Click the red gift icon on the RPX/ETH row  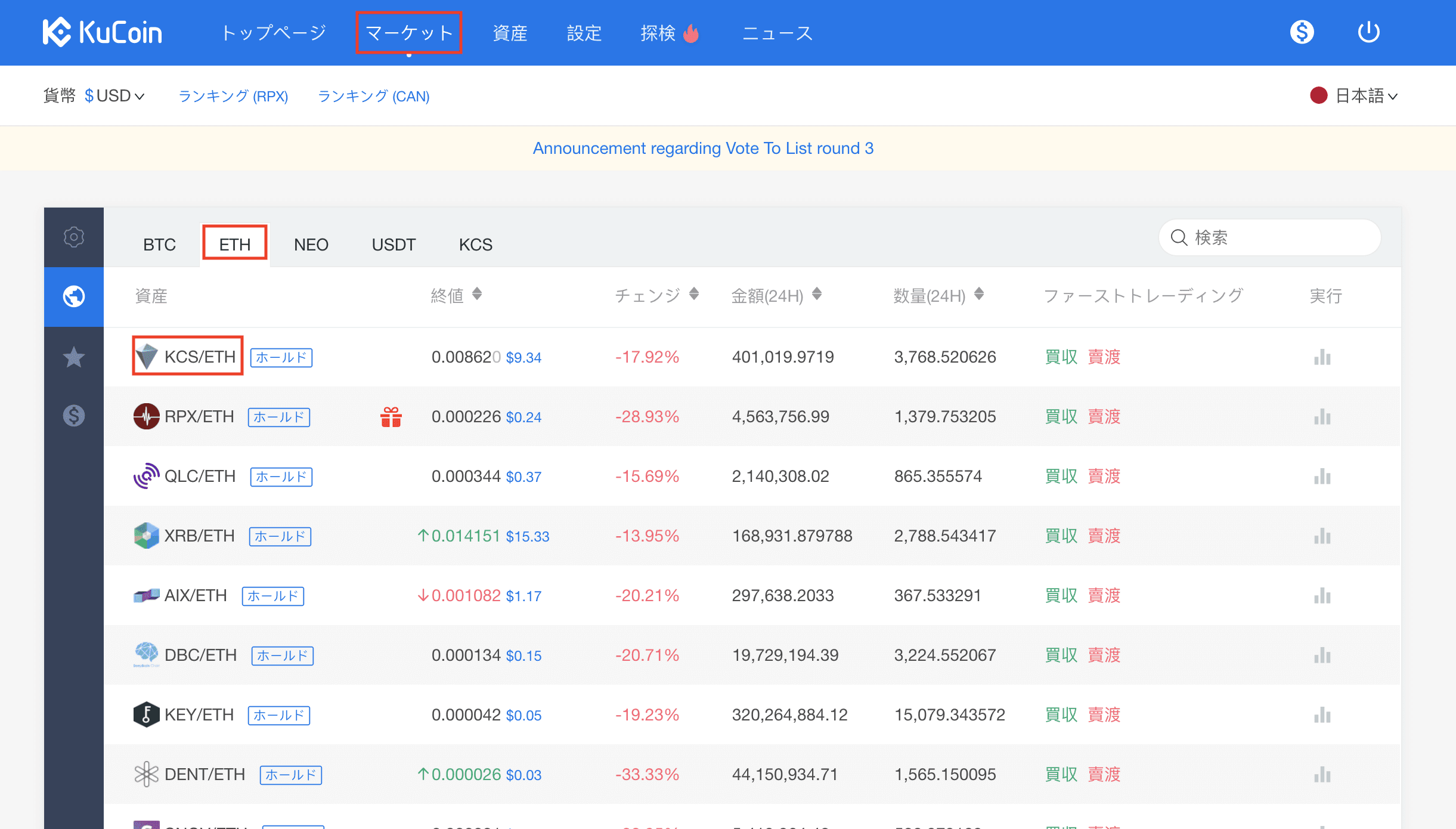[x=391, y=417]
